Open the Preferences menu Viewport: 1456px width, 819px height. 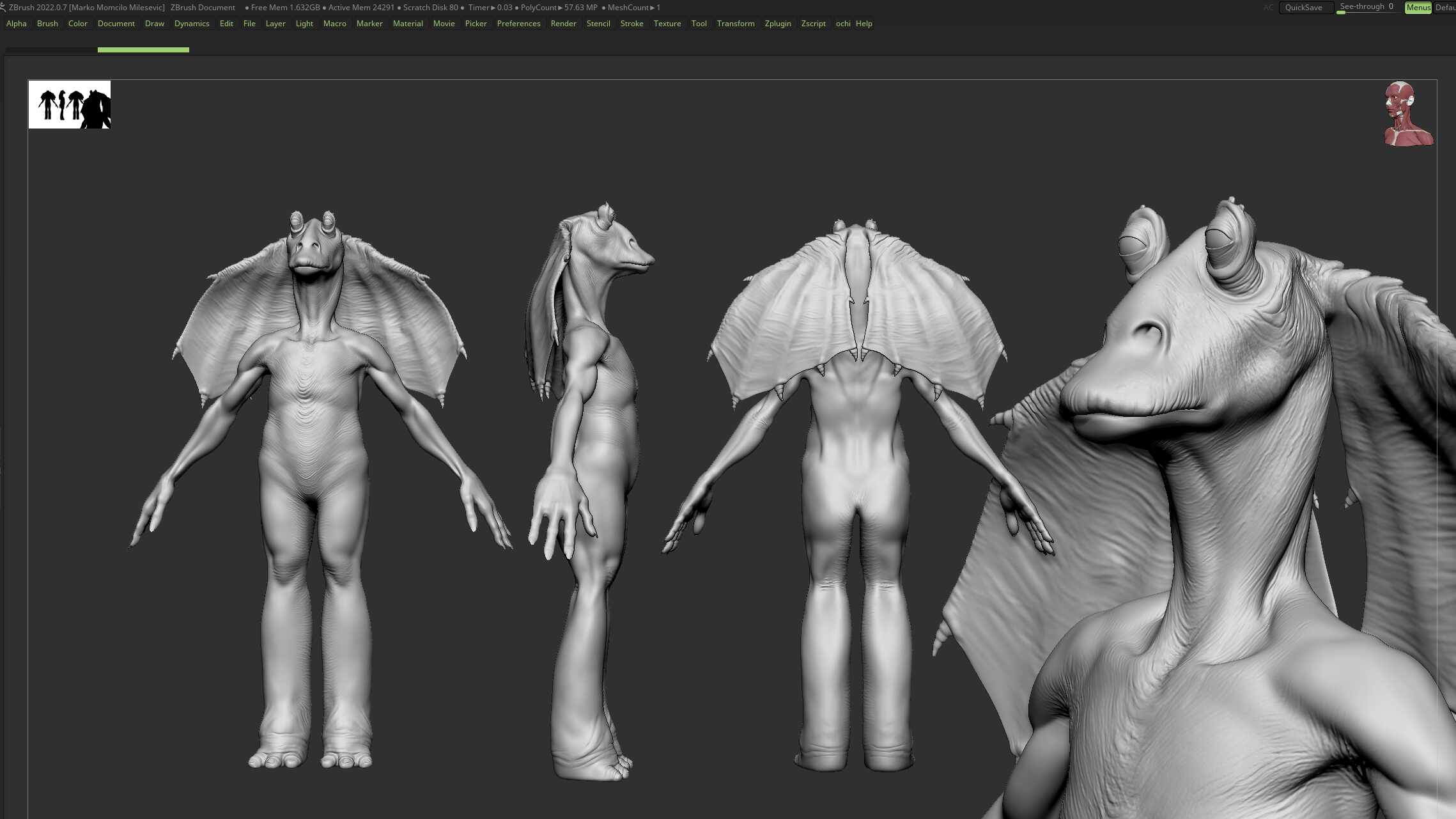pyautogui.click(x=518, y=23)
